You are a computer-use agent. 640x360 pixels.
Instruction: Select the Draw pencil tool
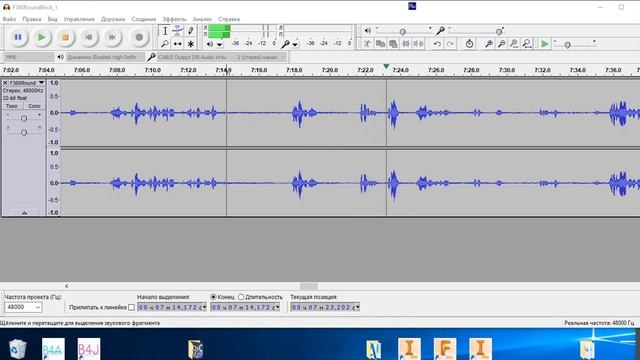[191, 31]
